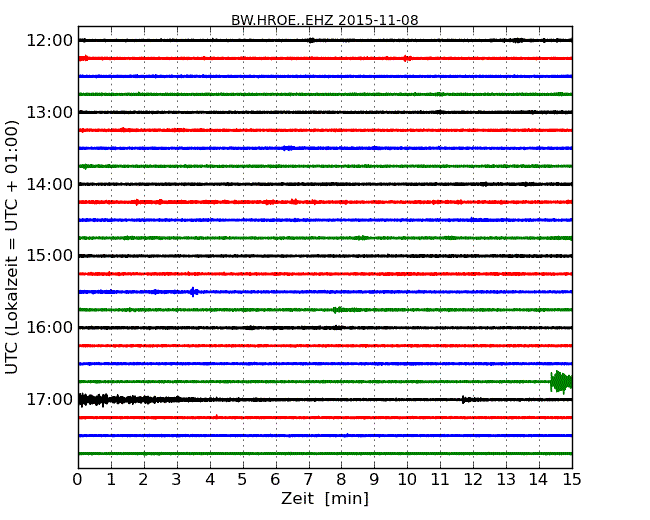Click the x-axis tick label 8
This screenshot has width=650, height=520.
341,480
